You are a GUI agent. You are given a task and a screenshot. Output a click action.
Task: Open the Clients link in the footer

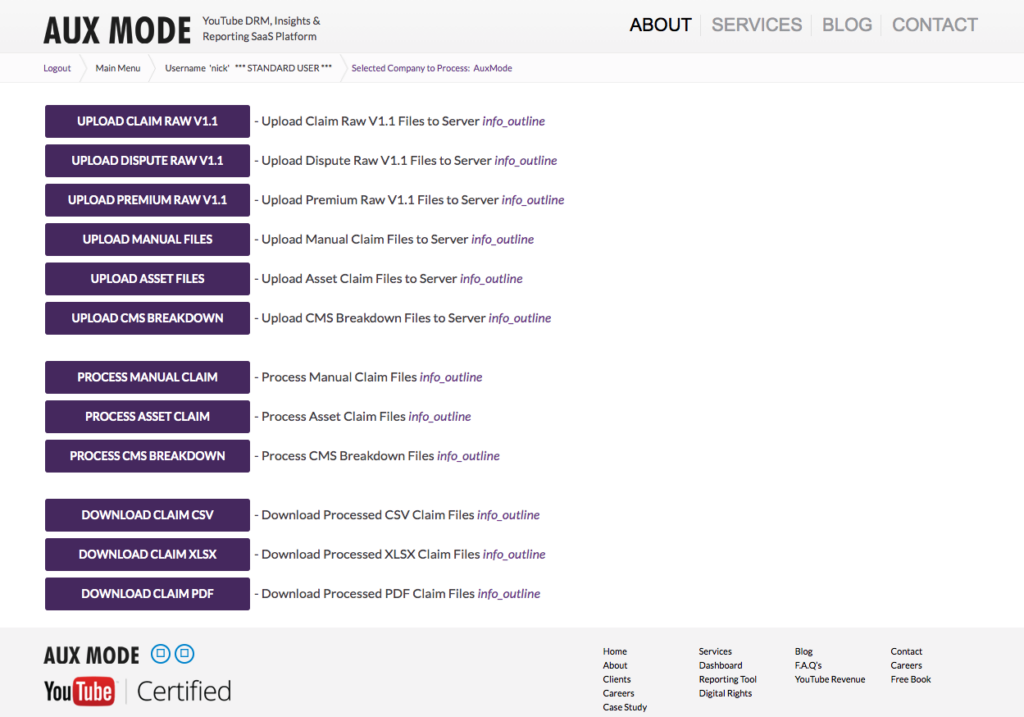tap(616, 679)
